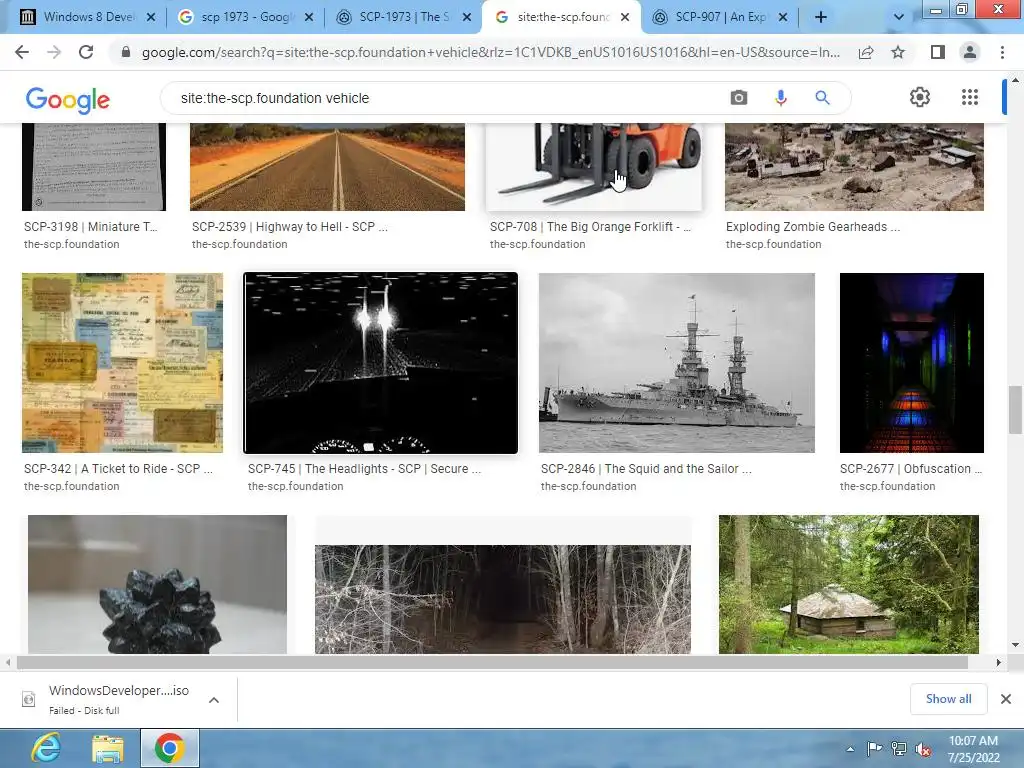Launch Internet Explorer from the taskbar
The width and height of the screenshot is (1024, 768).
pyautogui.click(x=46, y=748)
